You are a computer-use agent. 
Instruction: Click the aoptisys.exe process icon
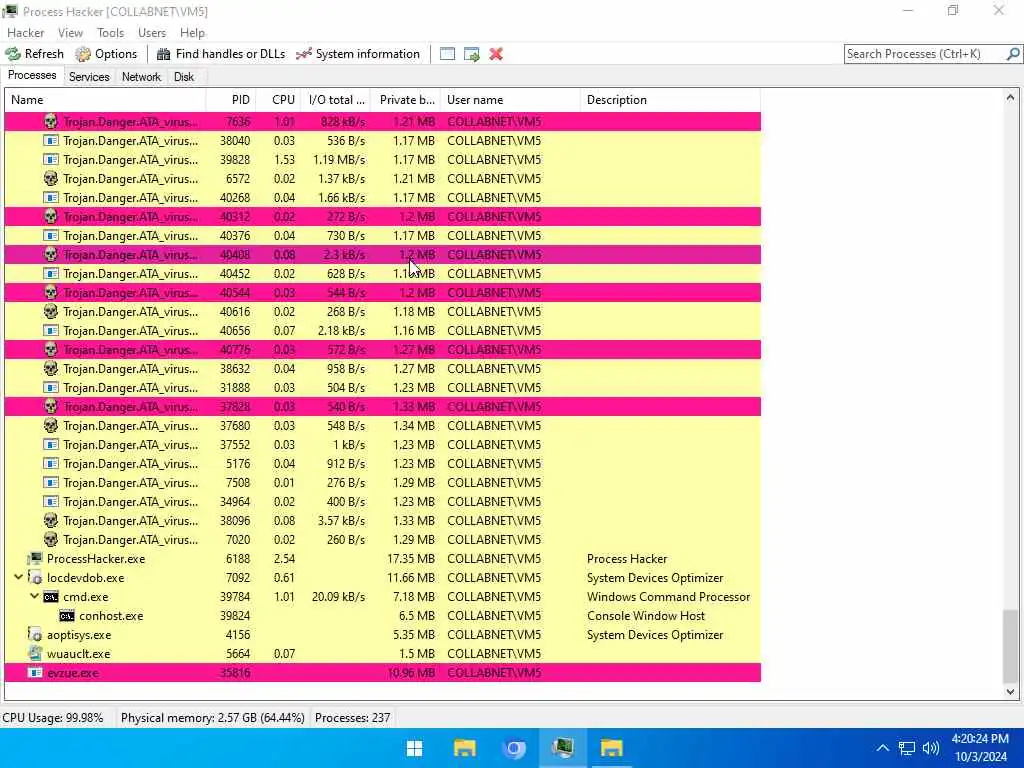click(x=35, y=635)
